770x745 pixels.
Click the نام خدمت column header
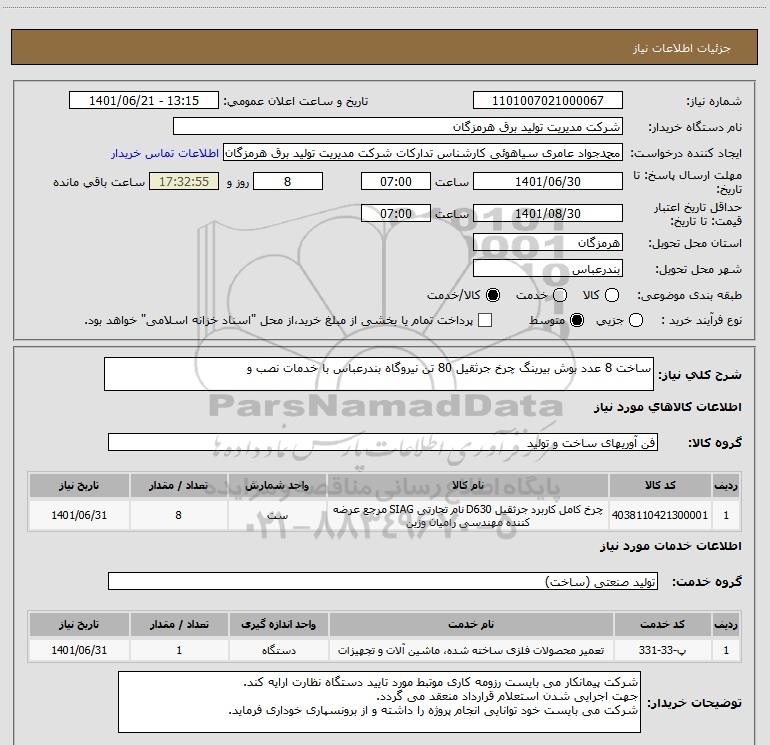click(470, 624)
